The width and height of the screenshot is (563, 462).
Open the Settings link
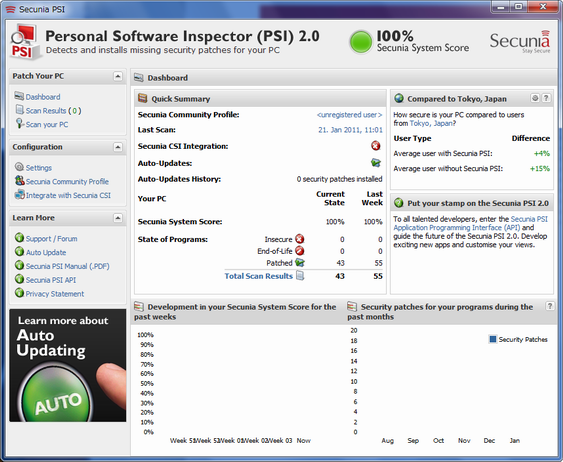39,168
